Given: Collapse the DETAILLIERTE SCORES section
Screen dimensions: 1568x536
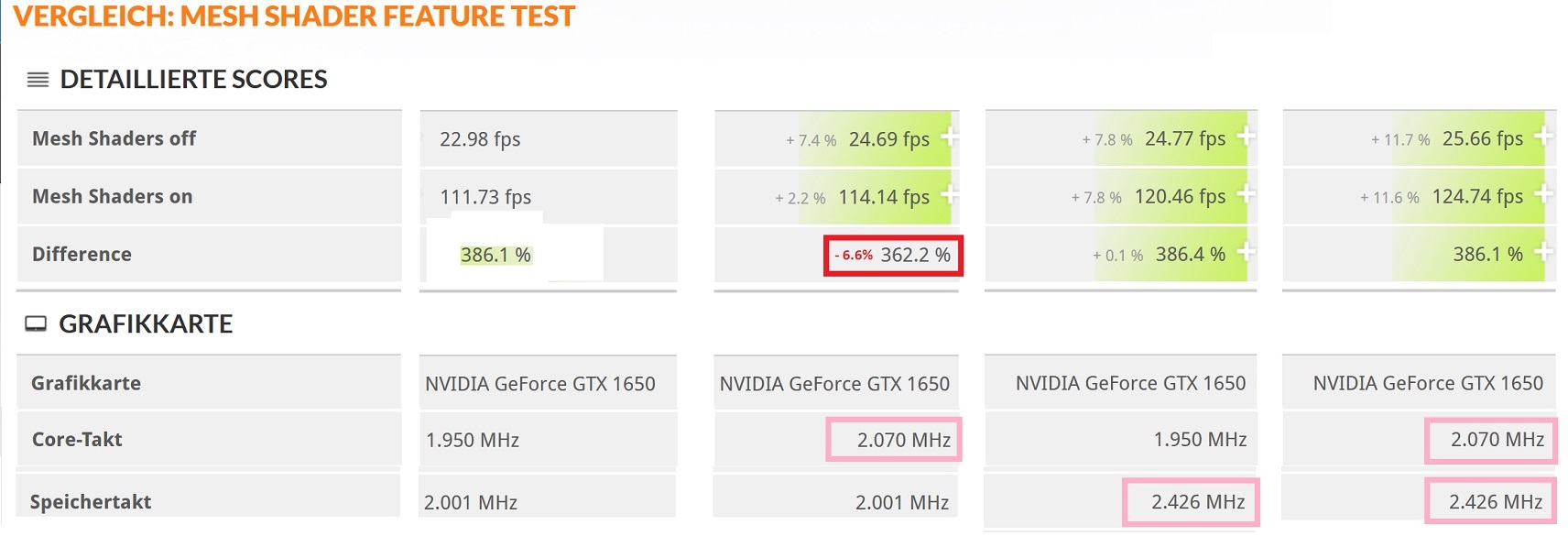Looking at the screenshot, I should 193,80.
